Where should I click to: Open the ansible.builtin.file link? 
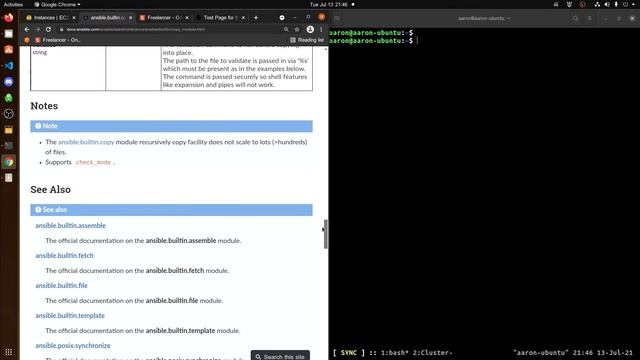point(61,285)
